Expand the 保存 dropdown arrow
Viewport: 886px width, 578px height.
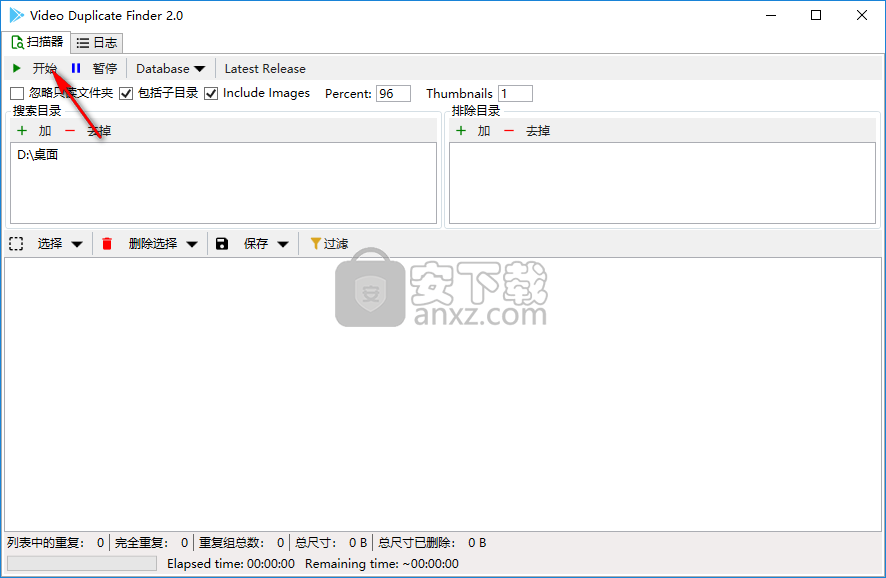point(283,244)
